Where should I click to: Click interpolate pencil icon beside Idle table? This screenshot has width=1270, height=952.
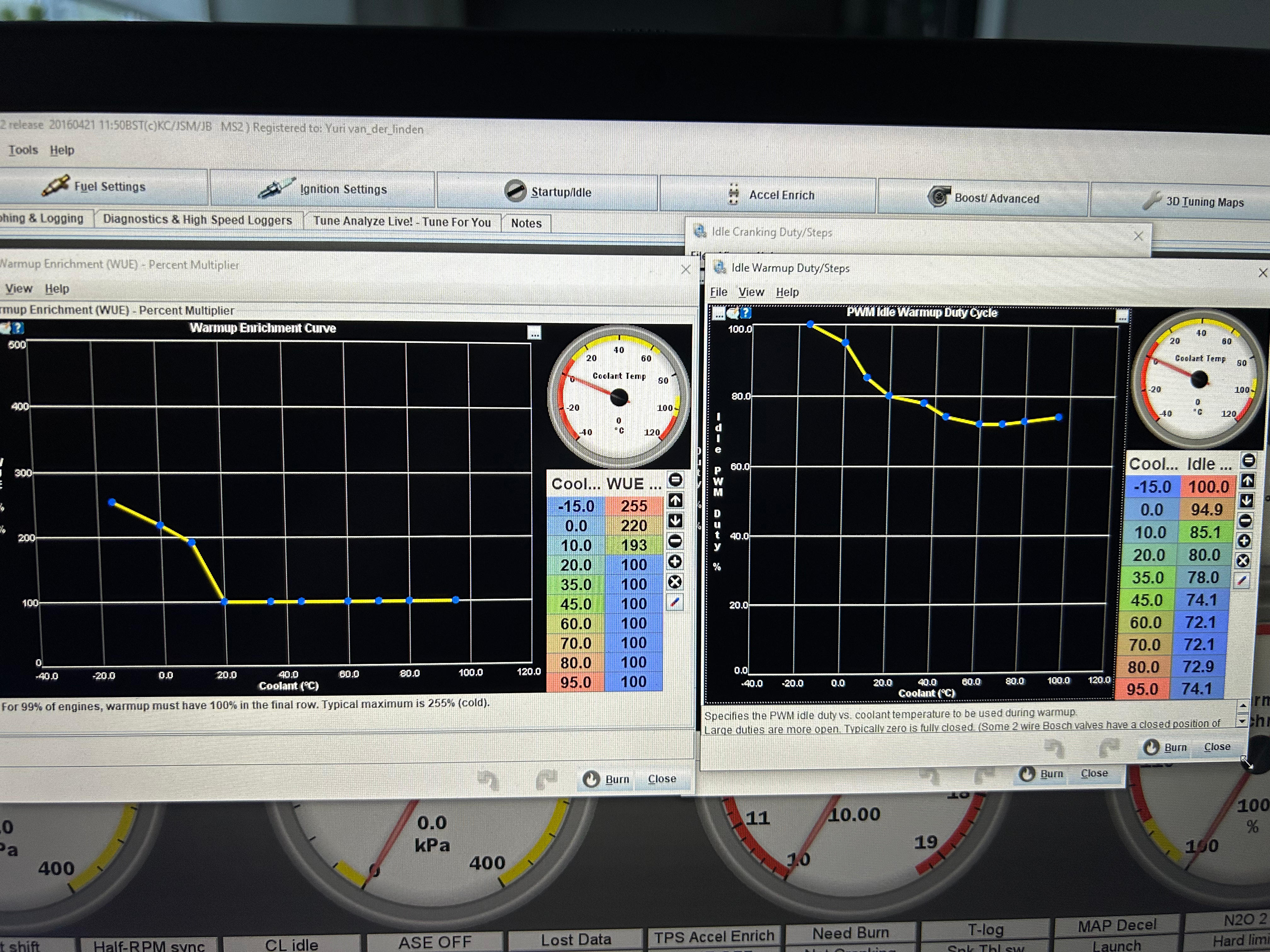pyautogui.click(x=1242, y=581)
